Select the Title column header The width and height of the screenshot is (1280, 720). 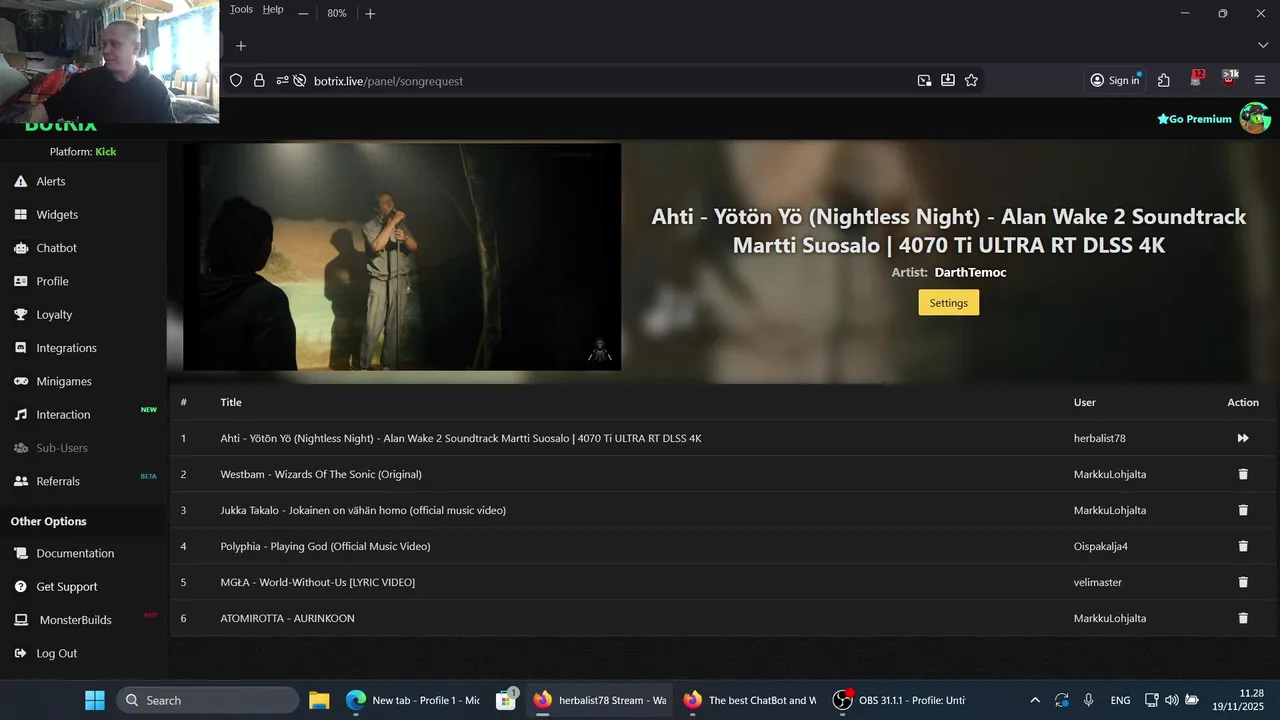[x=231, y=402]
